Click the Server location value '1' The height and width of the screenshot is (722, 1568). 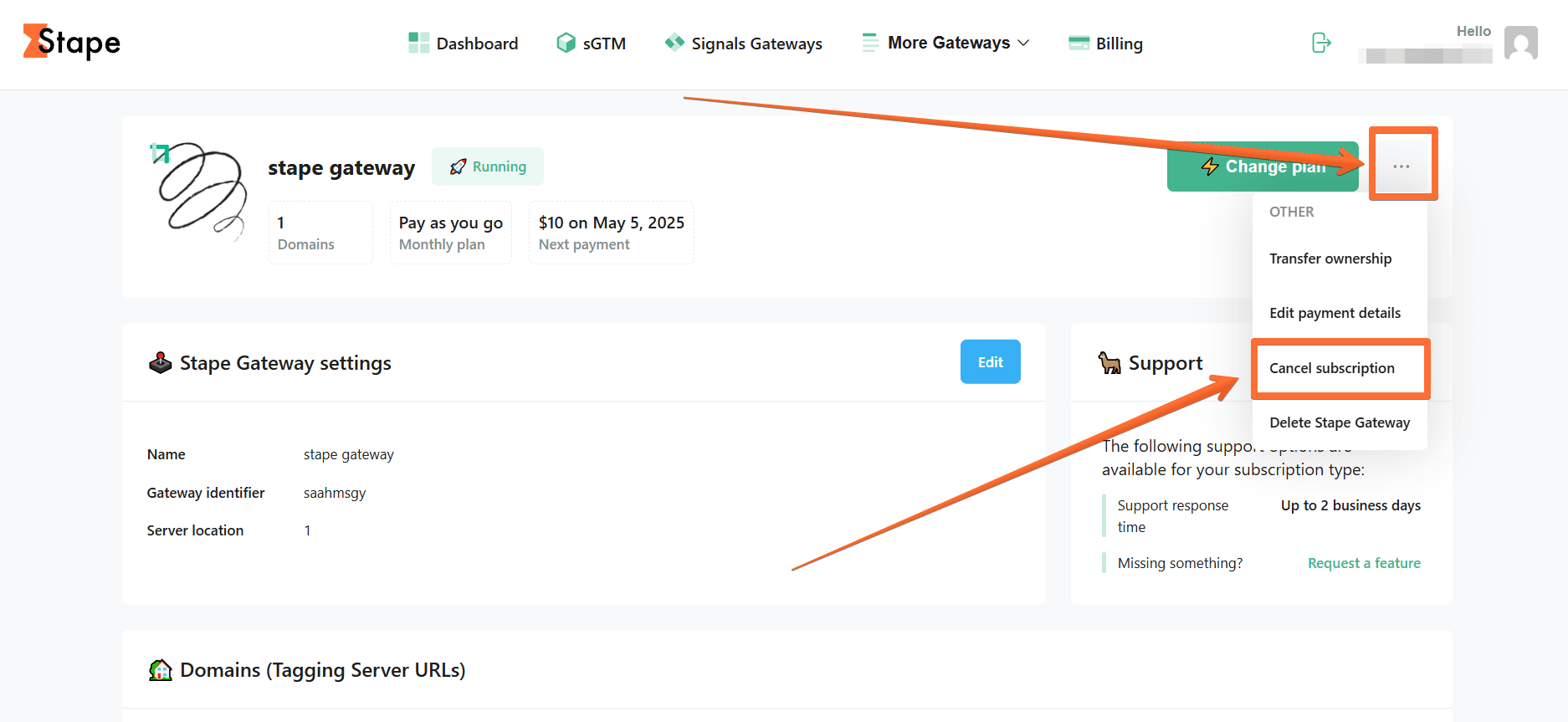click(x=307, y=530)
